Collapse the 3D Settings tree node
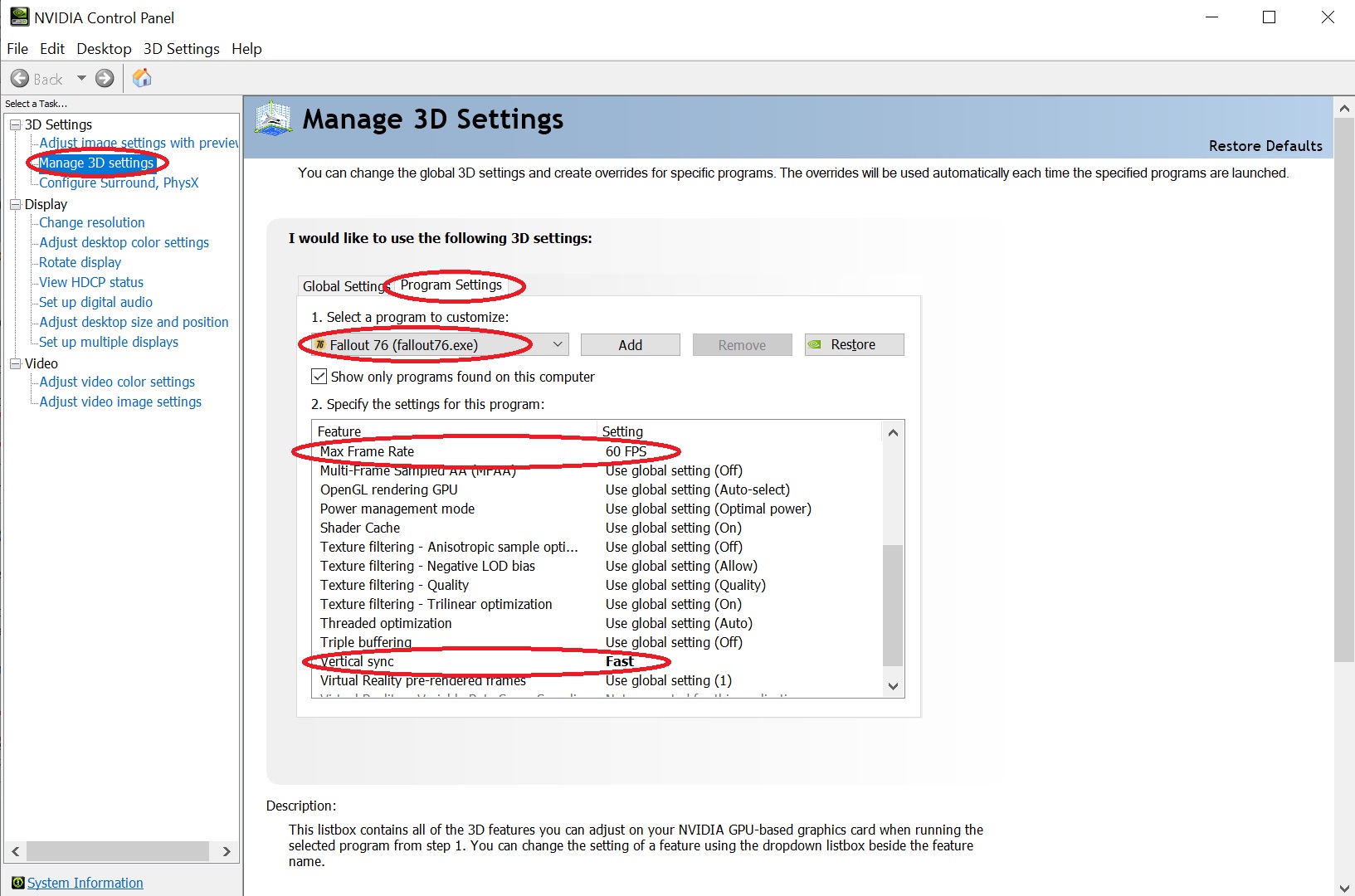Viewport: 1355px width, 896px height. click(15, 124)
